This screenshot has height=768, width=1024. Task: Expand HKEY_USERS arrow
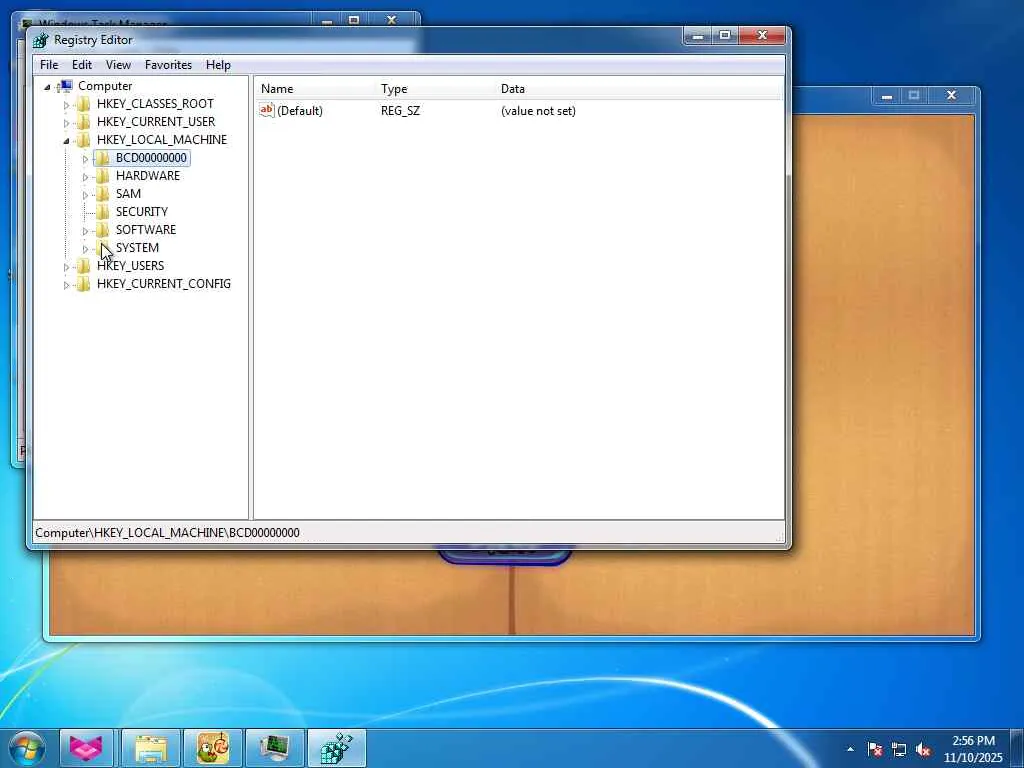66,266
